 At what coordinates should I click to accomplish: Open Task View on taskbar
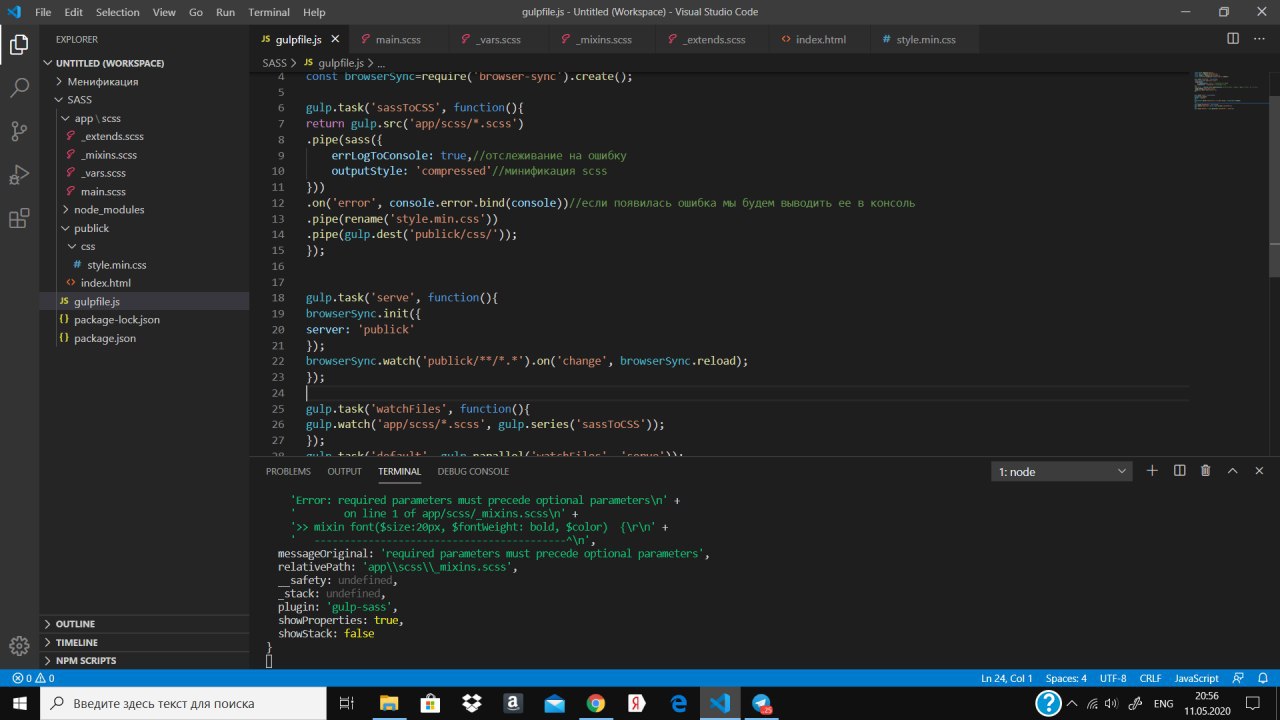[346, 703]
